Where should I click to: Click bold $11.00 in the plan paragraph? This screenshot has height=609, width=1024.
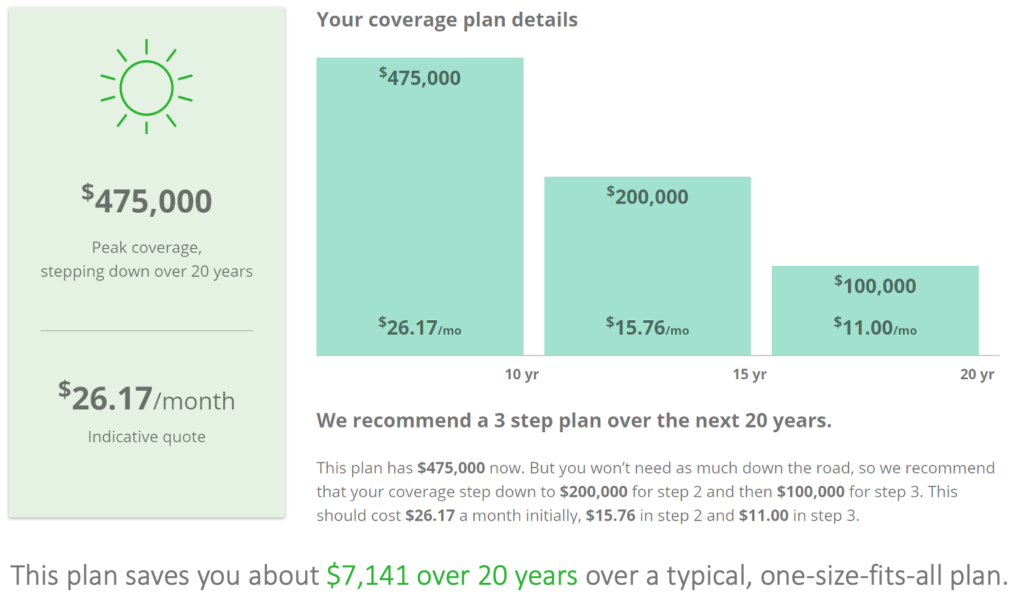[763, 516]
